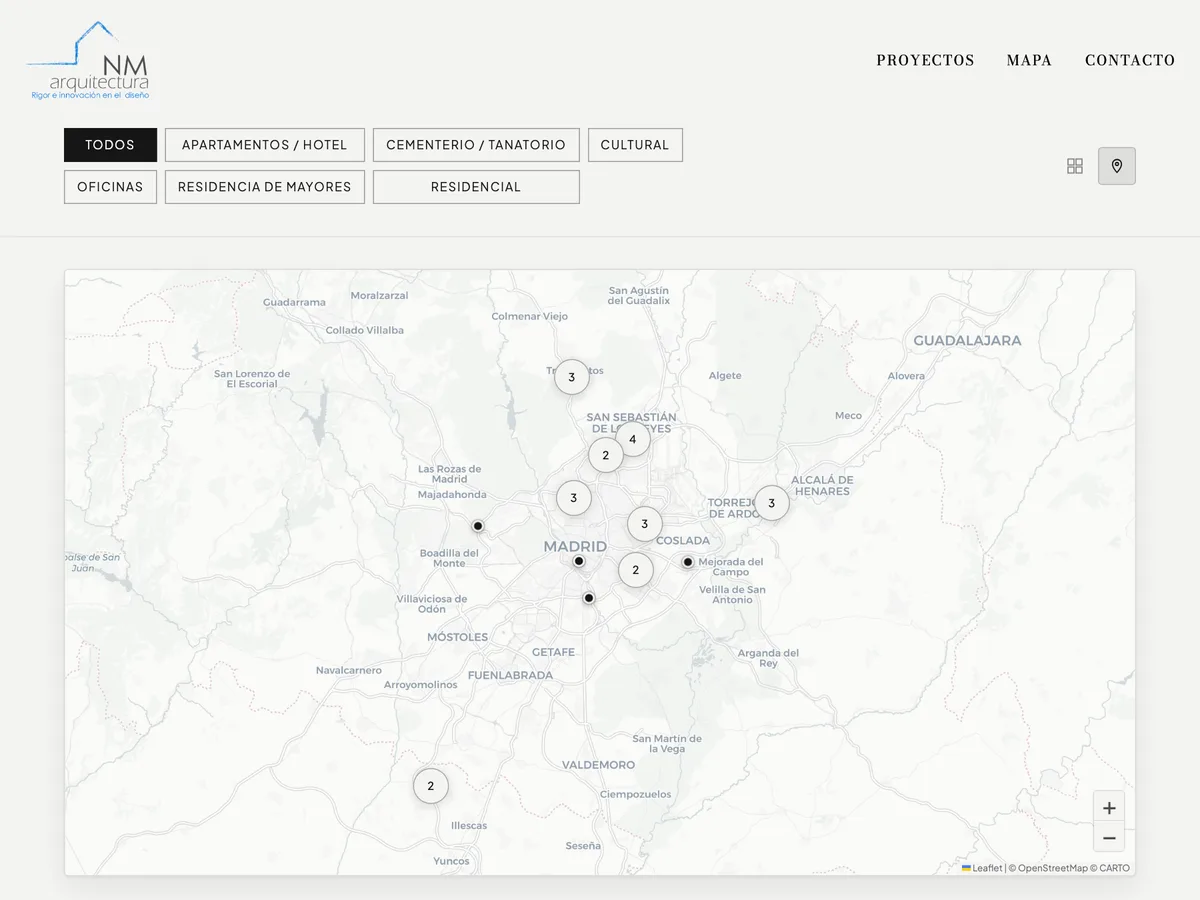Click the Fuenlabrada map label
This screenshot has width=1200, height=900.
coord(510,675)
